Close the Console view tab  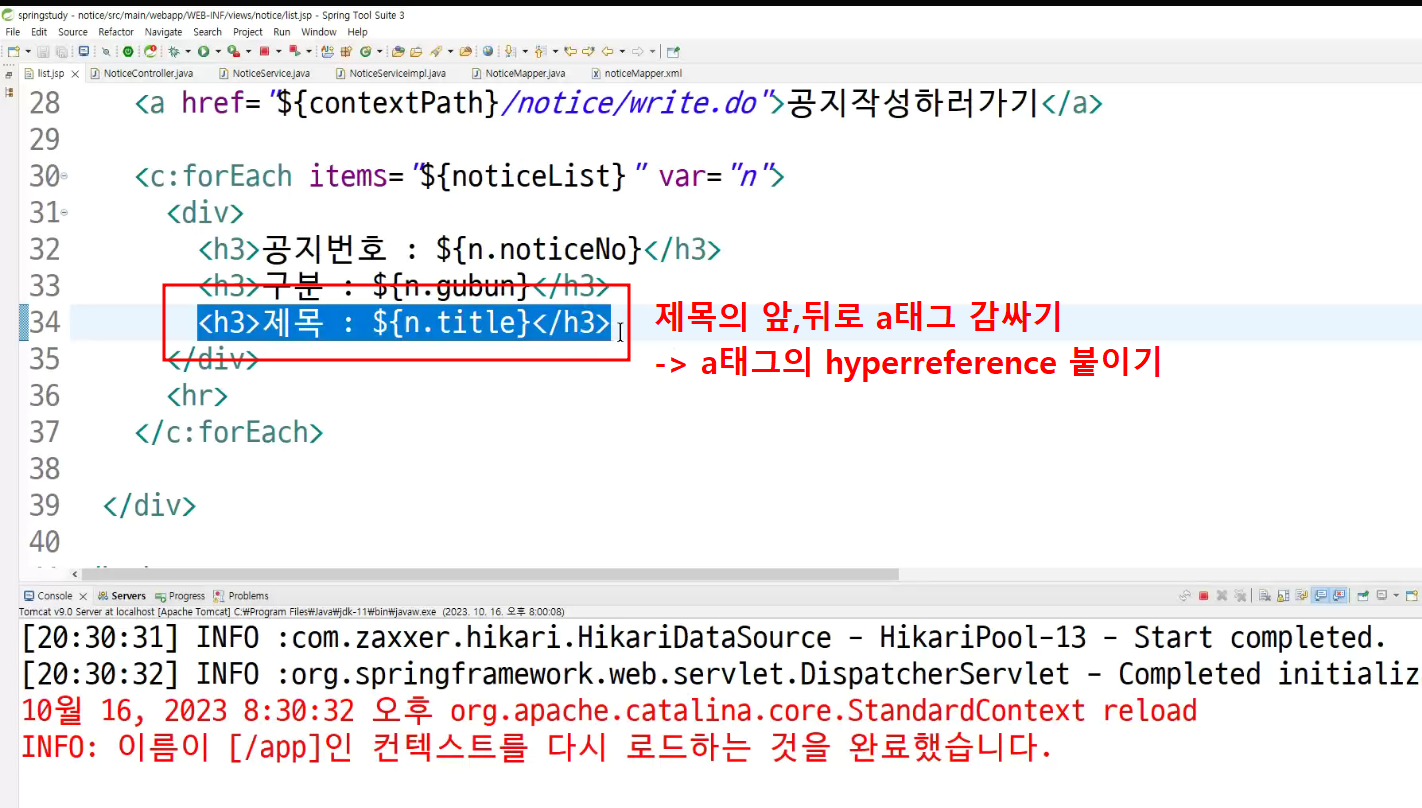[x=83, y=596]
